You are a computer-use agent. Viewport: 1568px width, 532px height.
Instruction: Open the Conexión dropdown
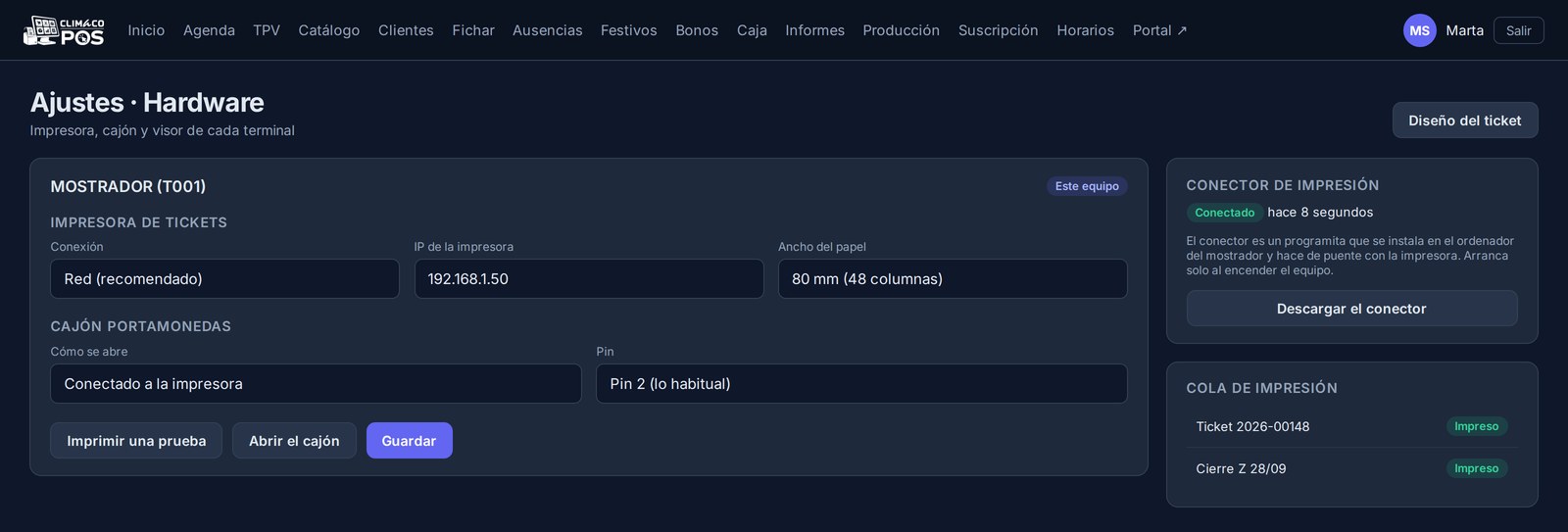point(224,279)
